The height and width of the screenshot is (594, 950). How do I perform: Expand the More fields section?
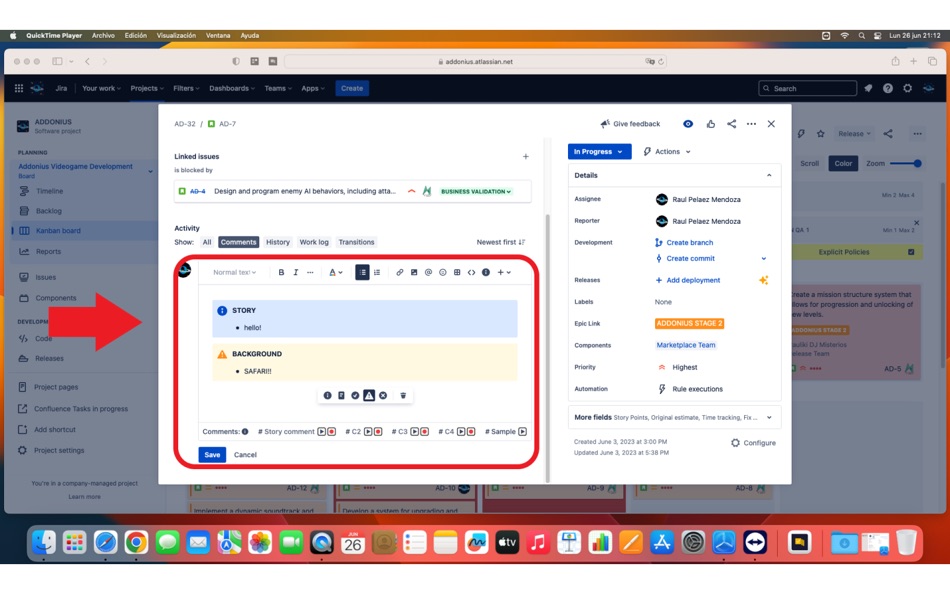[769, 418]
